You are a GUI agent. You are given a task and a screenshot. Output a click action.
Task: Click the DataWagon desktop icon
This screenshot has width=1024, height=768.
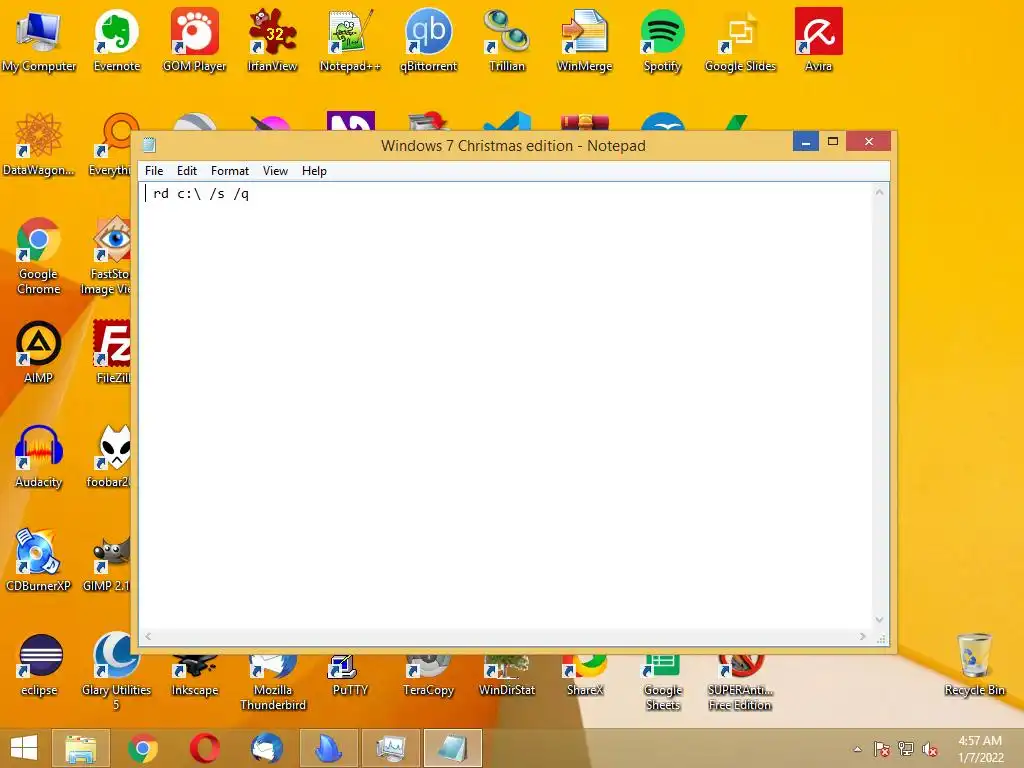tap(39, 144)
